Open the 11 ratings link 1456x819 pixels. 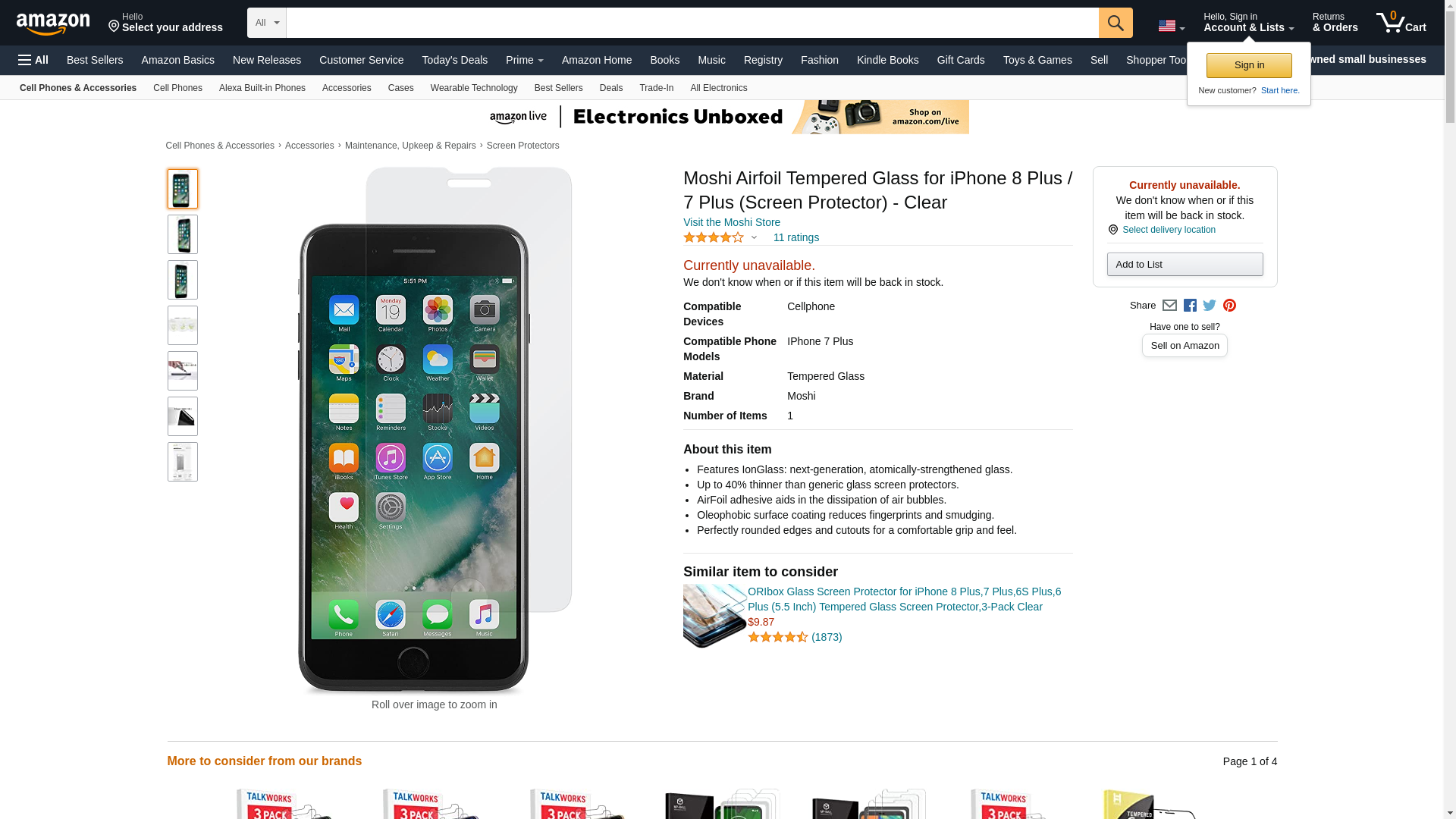tap(796, 237)
